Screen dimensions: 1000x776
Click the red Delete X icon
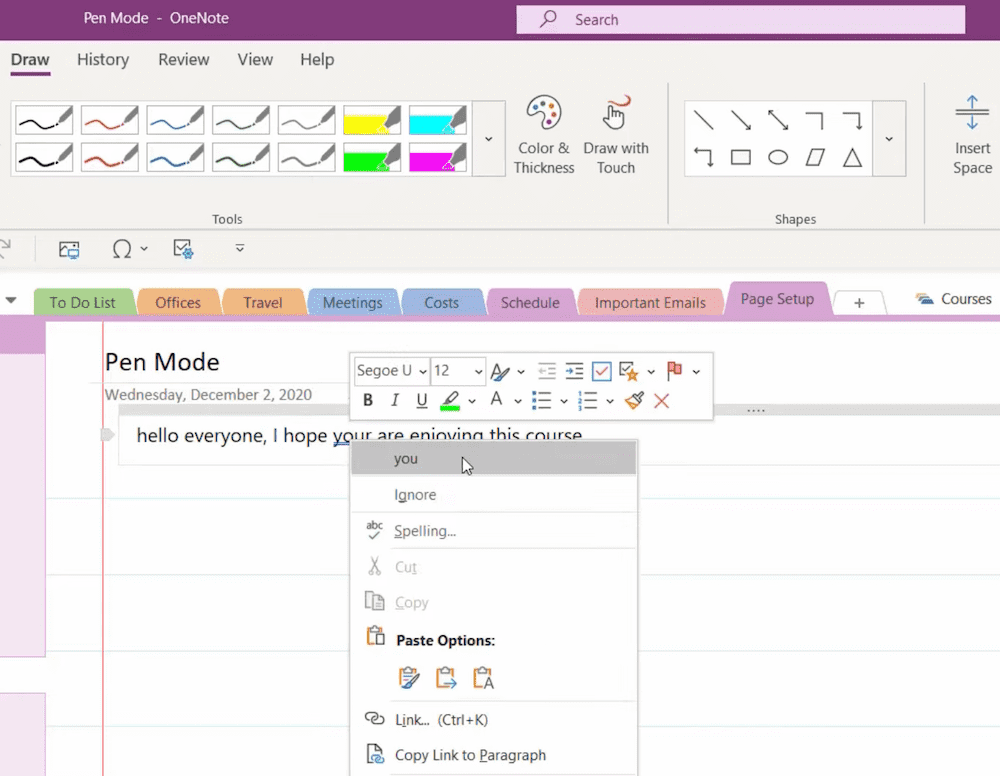(x=661, y=401)
